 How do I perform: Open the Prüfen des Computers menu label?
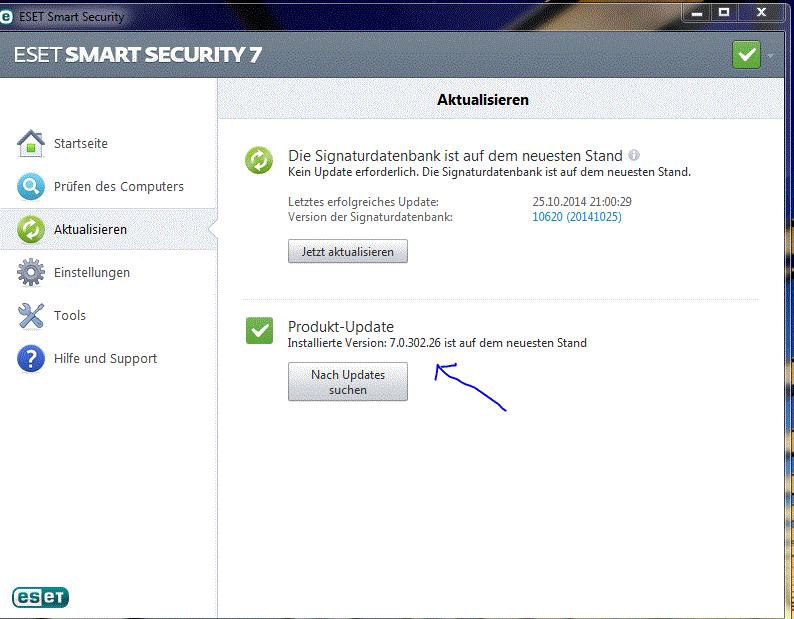(x=118, y=187)
